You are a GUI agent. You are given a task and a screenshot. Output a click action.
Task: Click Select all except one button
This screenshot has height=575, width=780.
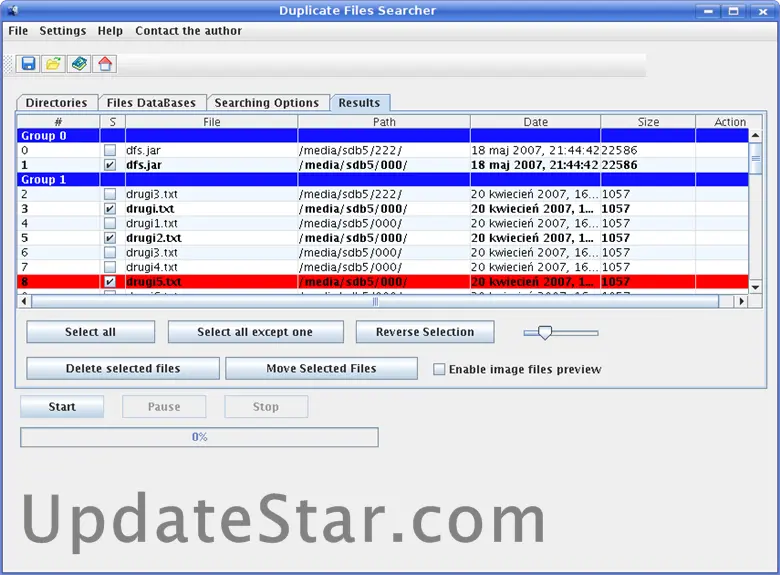[255, 332]
